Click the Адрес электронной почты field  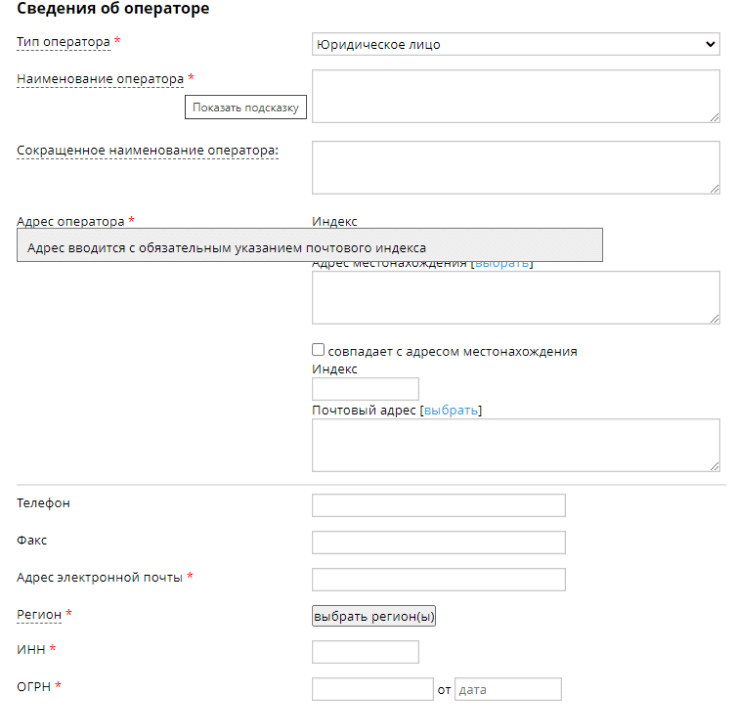pyautogui.click(x=438, y=579)
